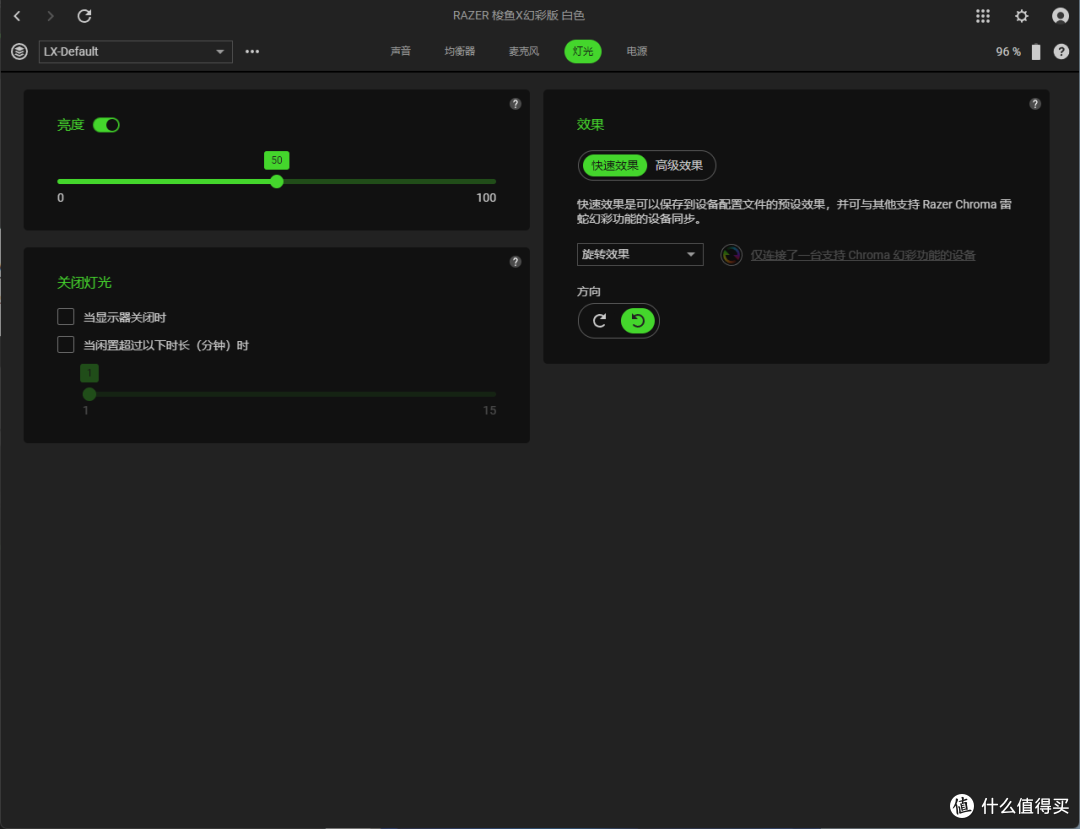Click the battery level icon
Image resolution: width=1080 pixels, height=829 pixels.
[x=1035, y=52]
